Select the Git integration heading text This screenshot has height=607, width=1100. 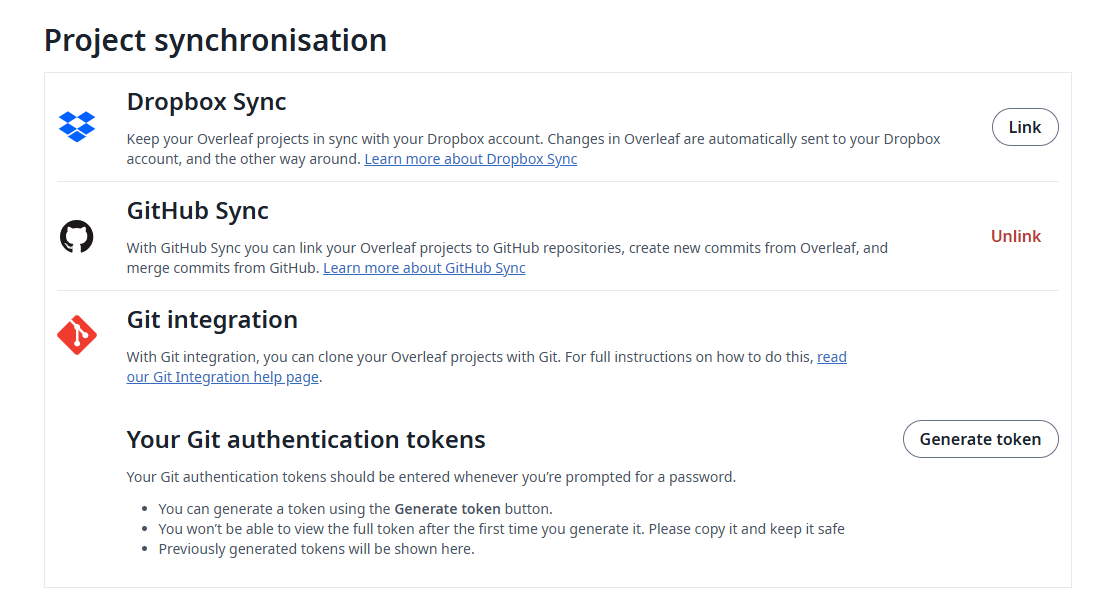[x=212, y=320]
